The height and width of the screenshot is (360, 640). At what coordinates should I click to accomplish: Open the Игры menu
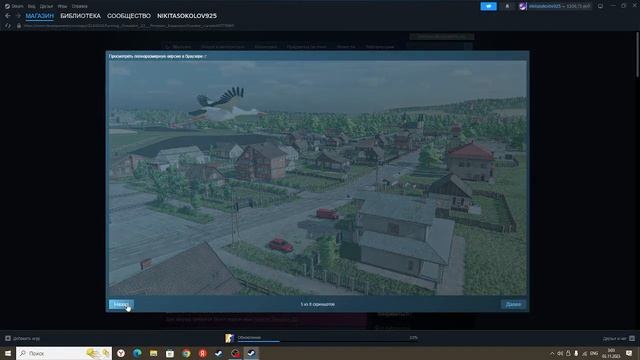pyautogui.click(x=62, y=6)
